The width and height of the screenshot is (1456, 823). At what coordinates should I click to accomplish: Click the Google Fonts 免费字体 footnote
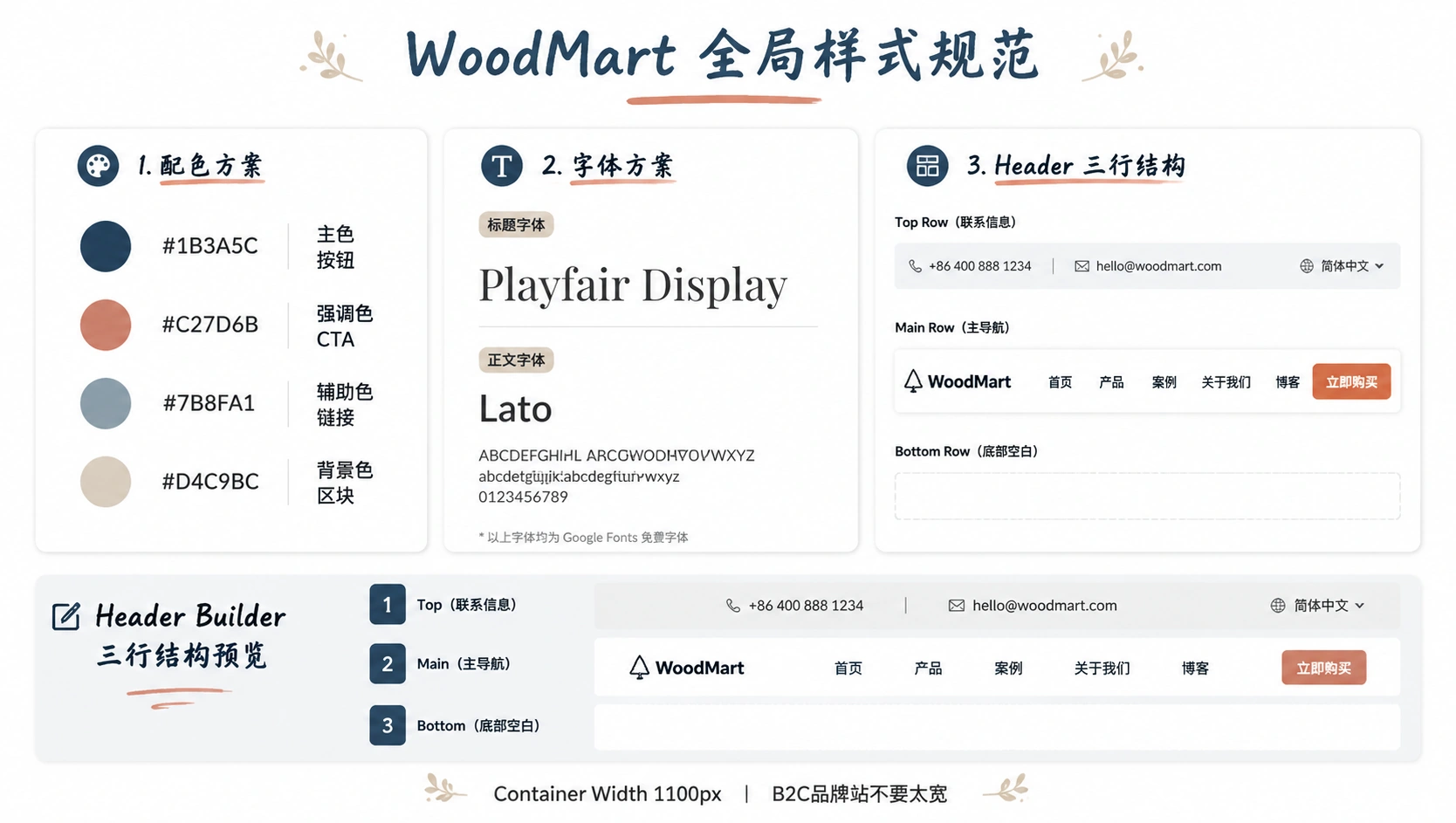tap(583, 538)
